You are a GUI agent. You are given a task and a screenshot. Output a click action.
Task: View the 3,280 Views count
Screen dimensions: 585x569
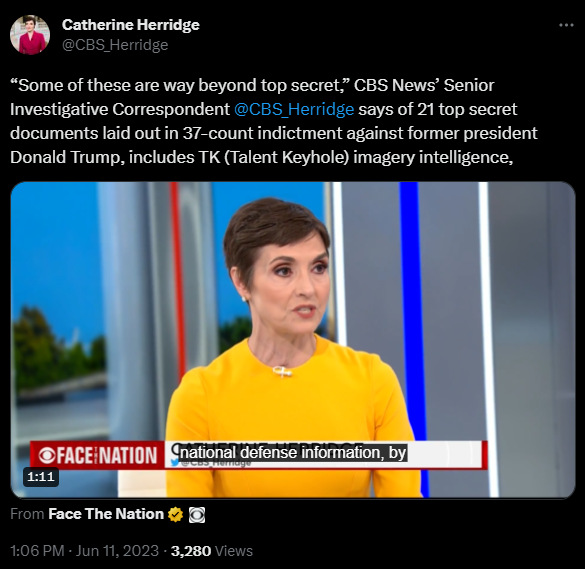(191, 551)
